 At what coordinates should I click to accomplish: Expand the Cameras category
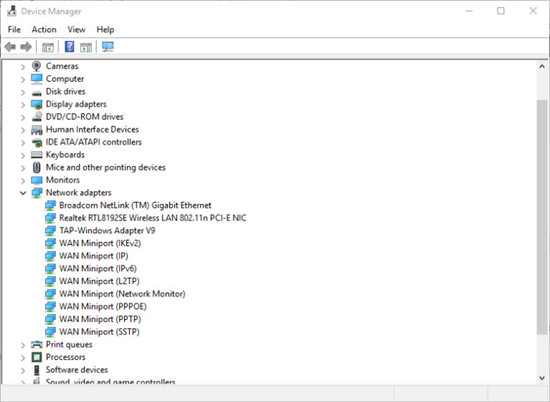click(23, 66)
